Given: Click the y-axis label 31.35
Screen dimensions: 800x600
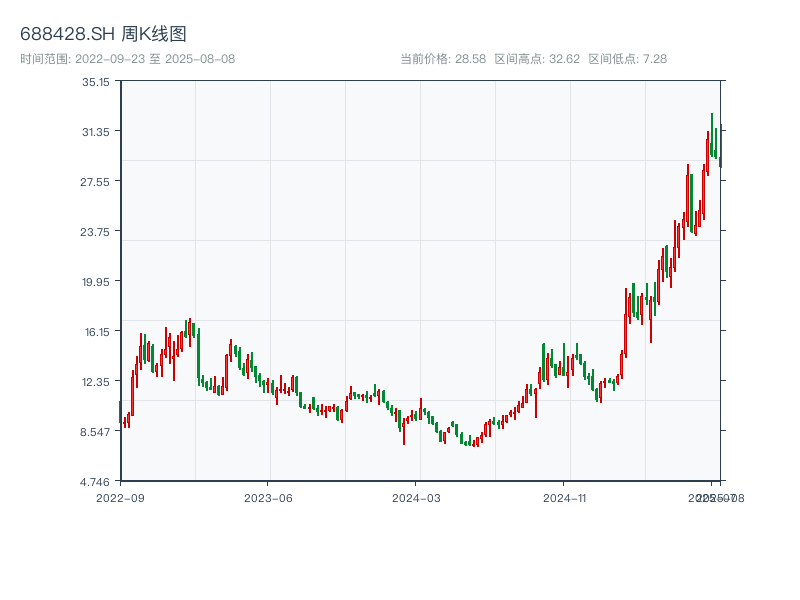Looking at the screenshot, I should coord(96,132).
